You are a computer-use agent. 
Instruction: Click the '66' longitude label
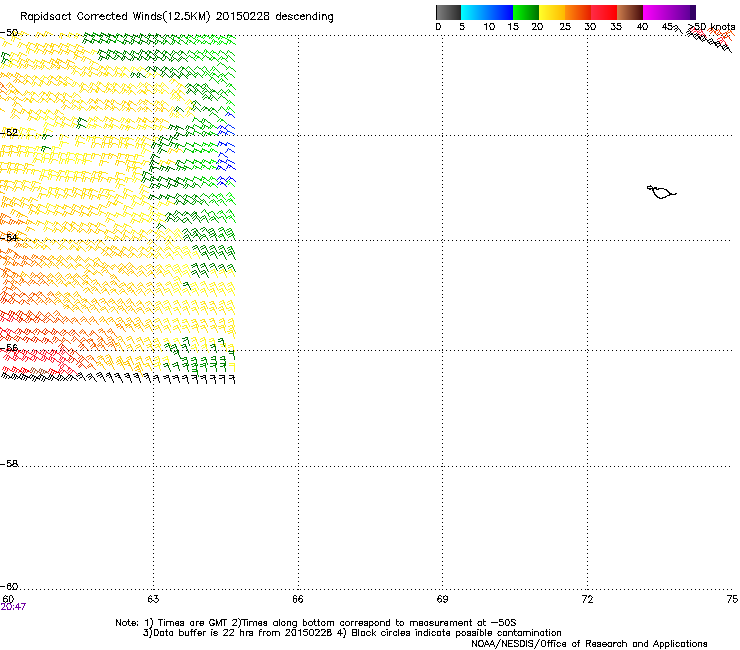[298, 599]
